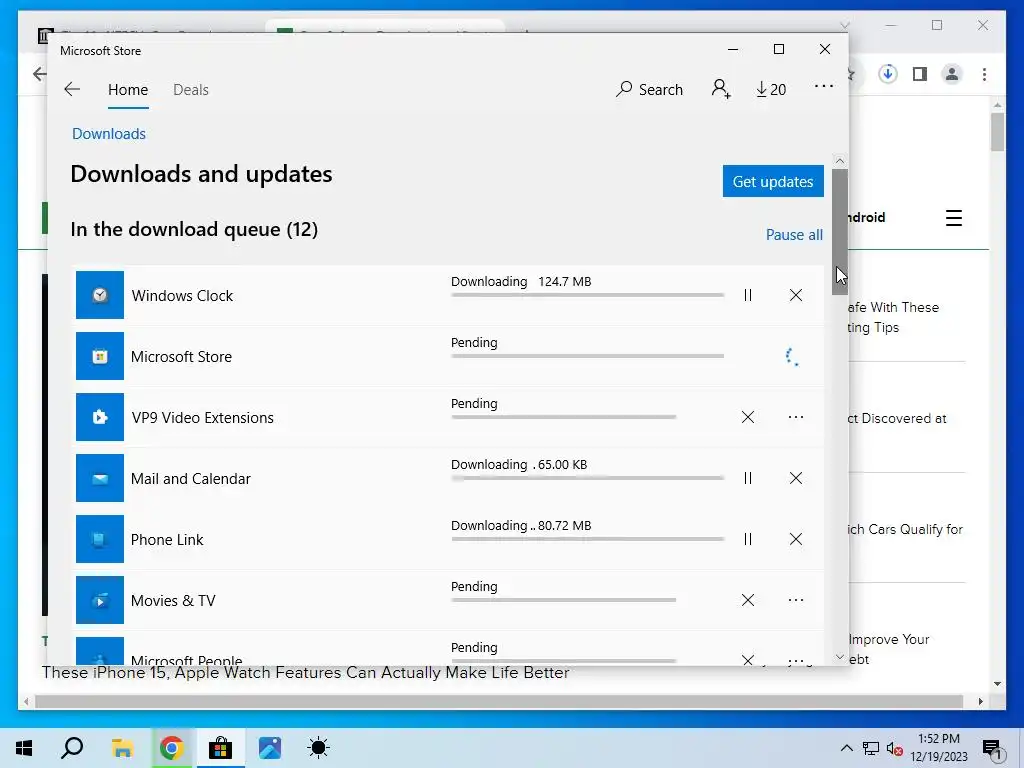The image size is (1024, 768).
Task: Open the Store See more menu
Action: (x=824, y=86)
